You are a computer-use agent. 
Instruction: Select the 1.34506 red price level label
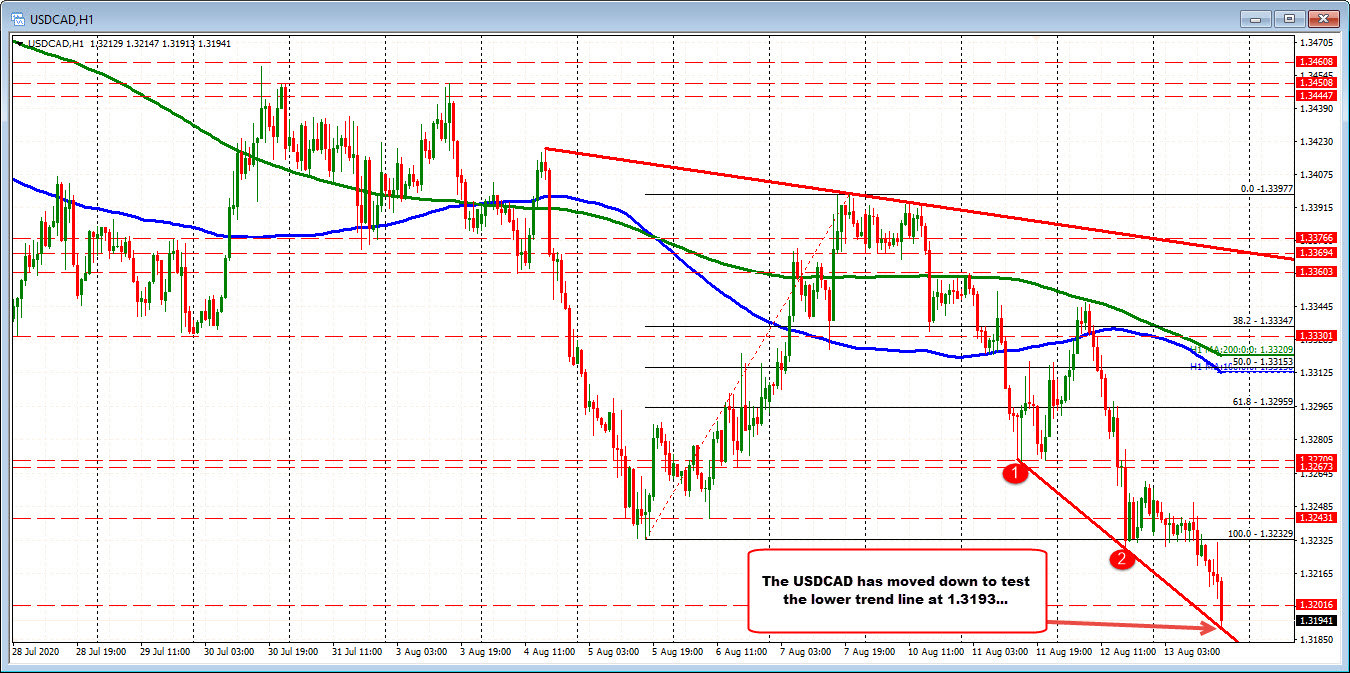click(1315, 82)
